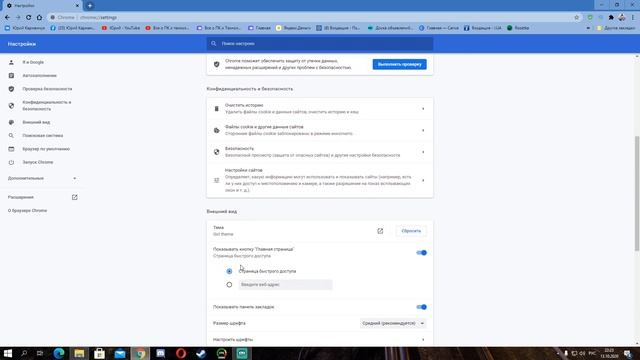The width and height of the screenshot is (640, 360).
Task: Open 'Внешний вид' in the sidebar
Action: click(36, 122)
